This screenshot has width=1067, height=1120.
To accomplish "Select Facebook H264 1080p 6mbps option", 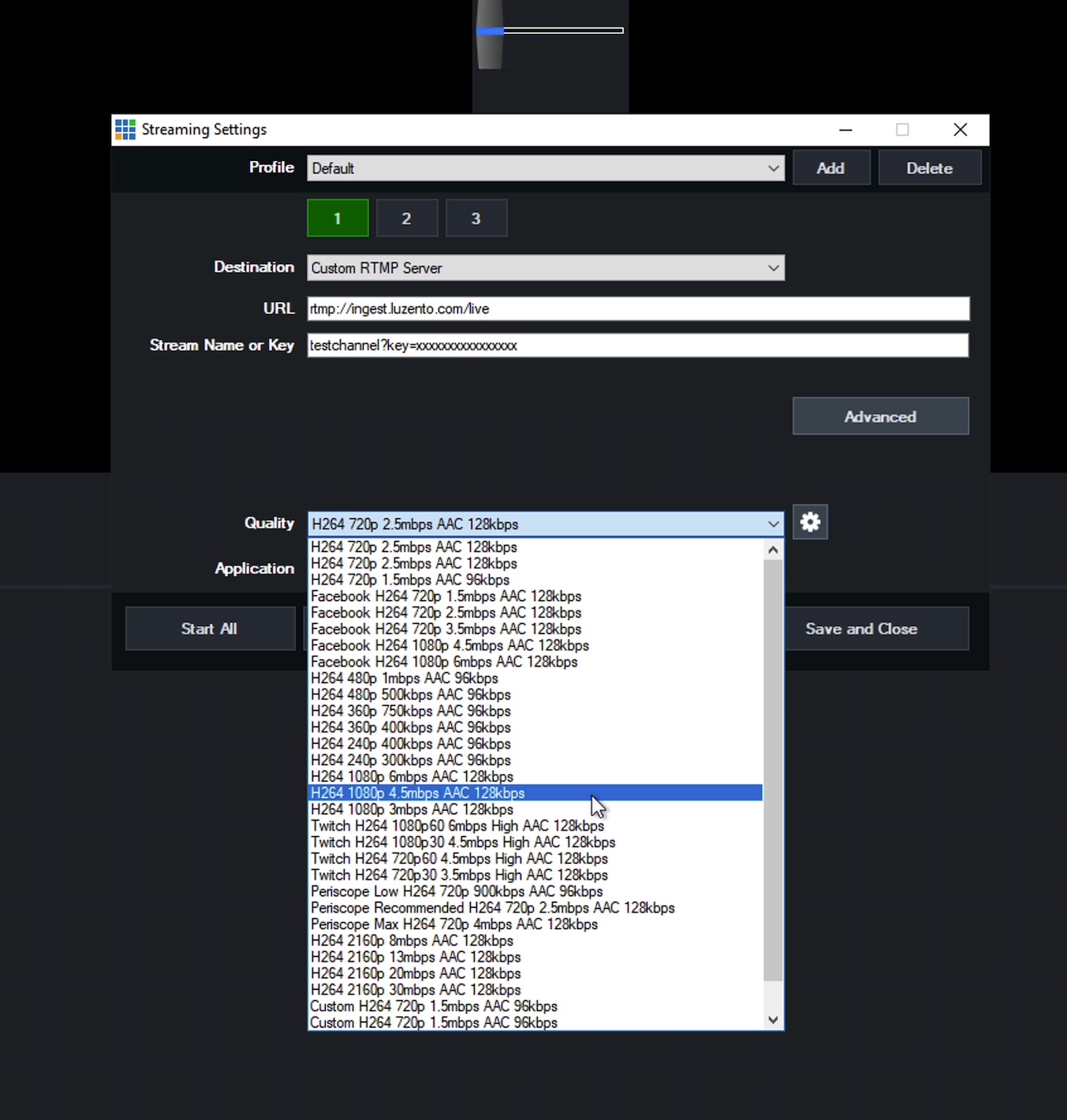I will pyautogui.click(x=444, y=662).
